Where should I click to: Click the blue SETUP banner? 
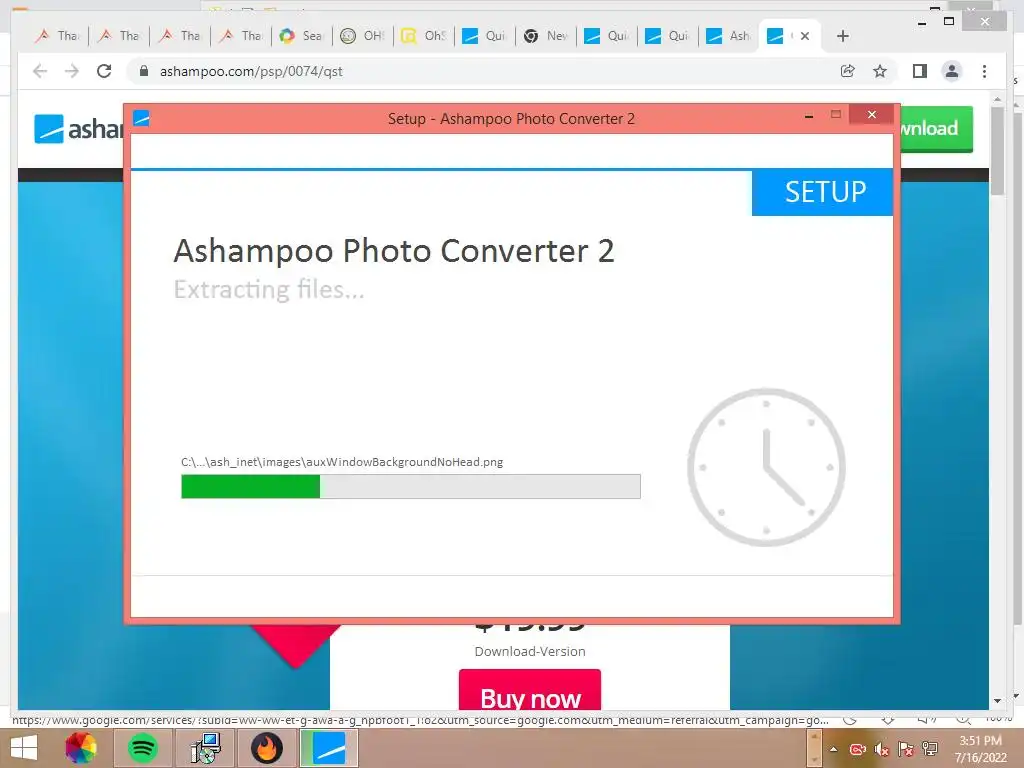(822, 192)
